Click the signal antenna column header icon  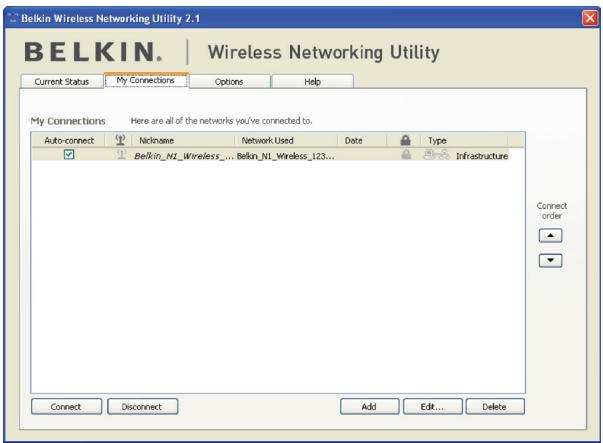120,140
